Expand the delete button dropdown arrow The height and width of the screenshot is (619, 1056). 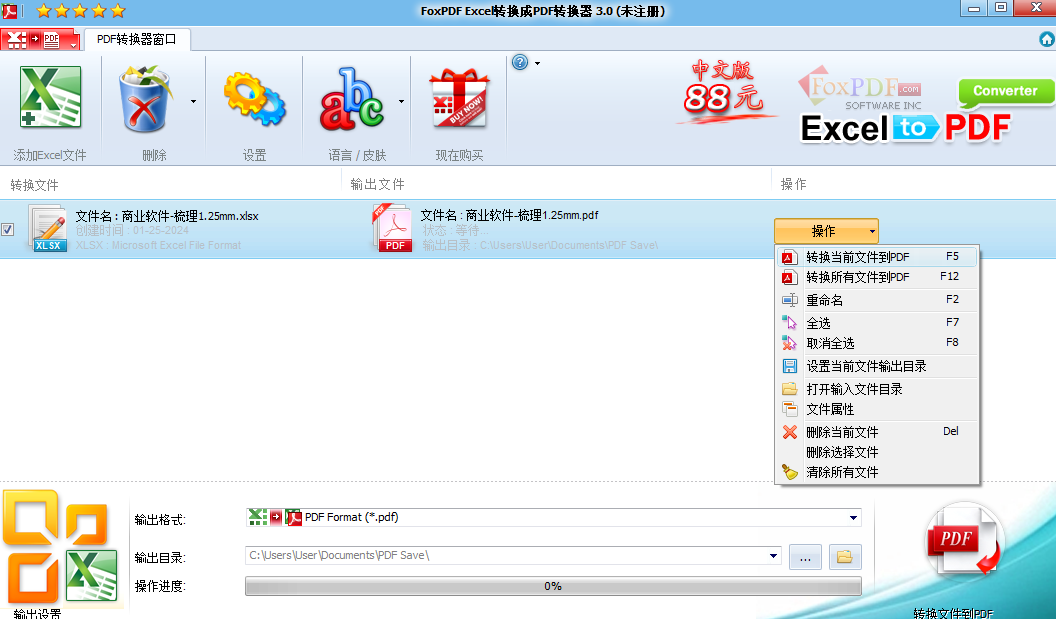193,101
